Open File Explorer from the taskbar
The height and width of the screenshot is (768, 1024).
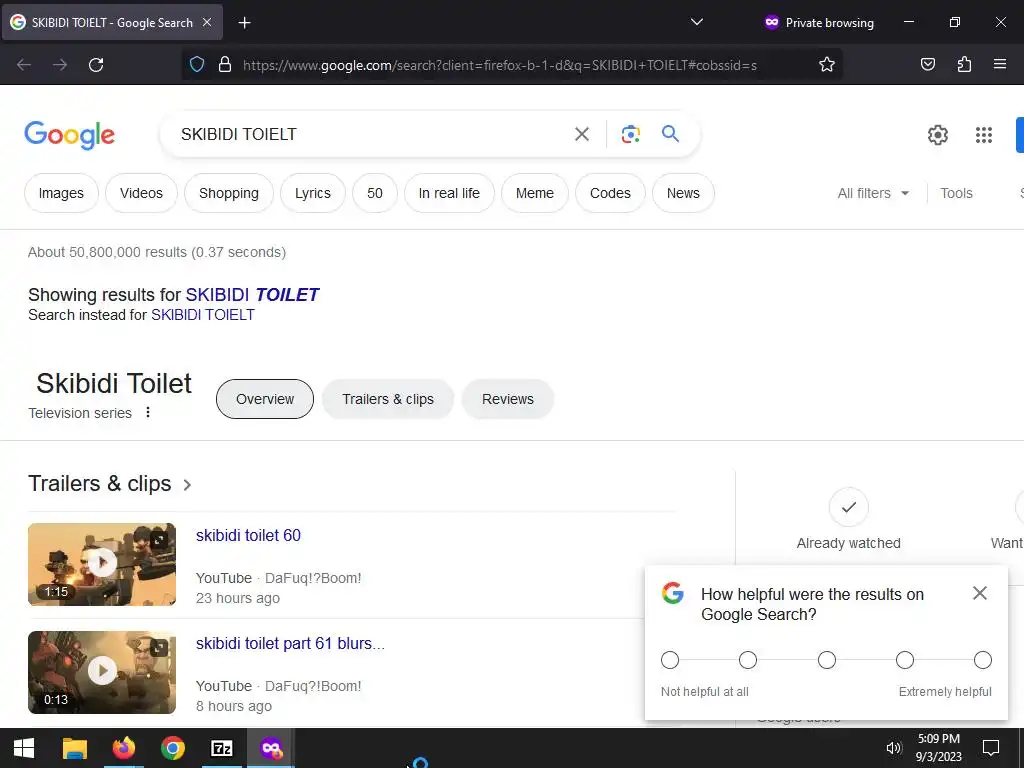pyautogui.click(x=74, y=748)
